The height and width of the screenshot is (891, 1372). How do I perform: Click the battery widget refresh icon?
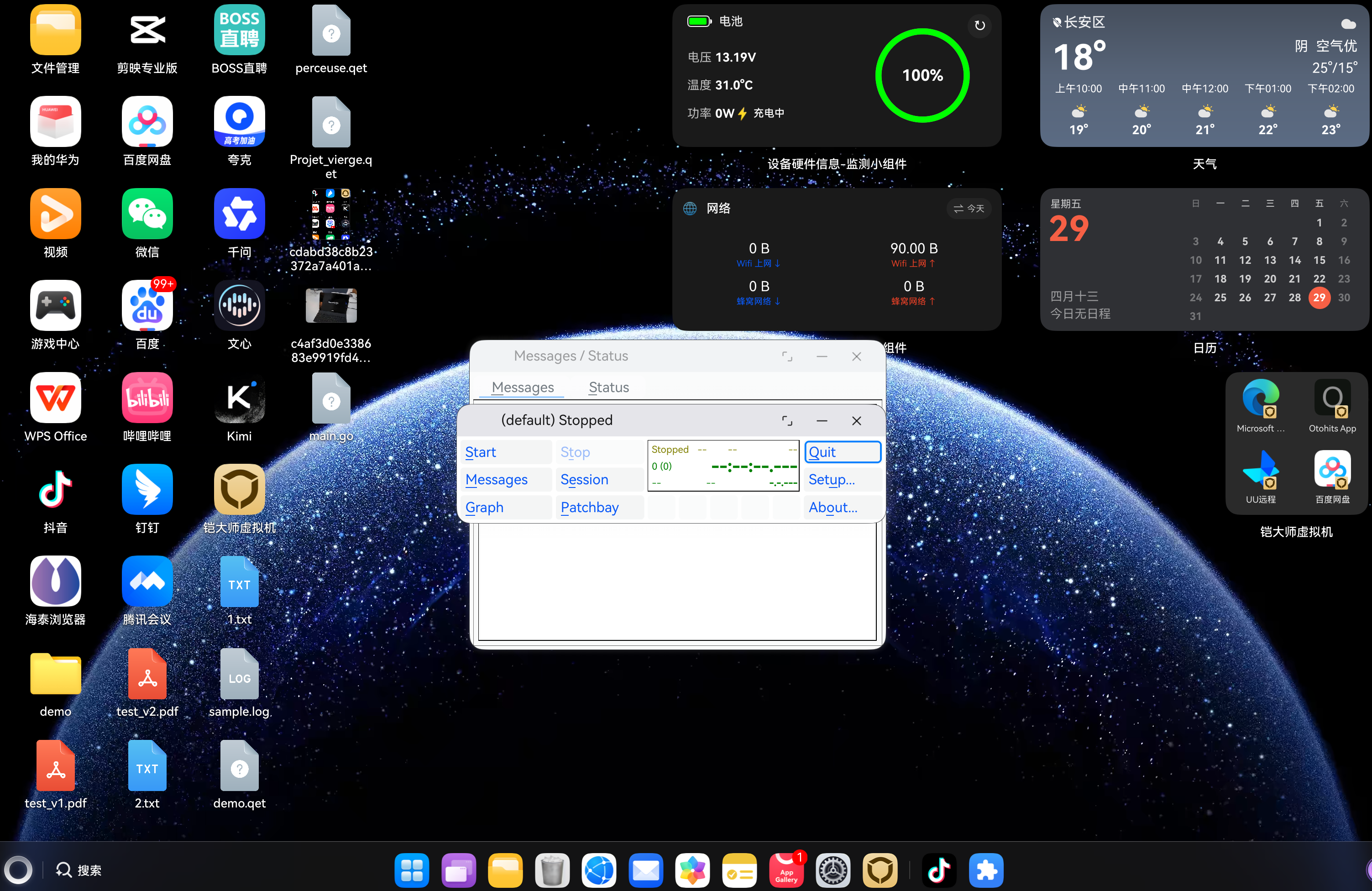[x=979, y=26]
